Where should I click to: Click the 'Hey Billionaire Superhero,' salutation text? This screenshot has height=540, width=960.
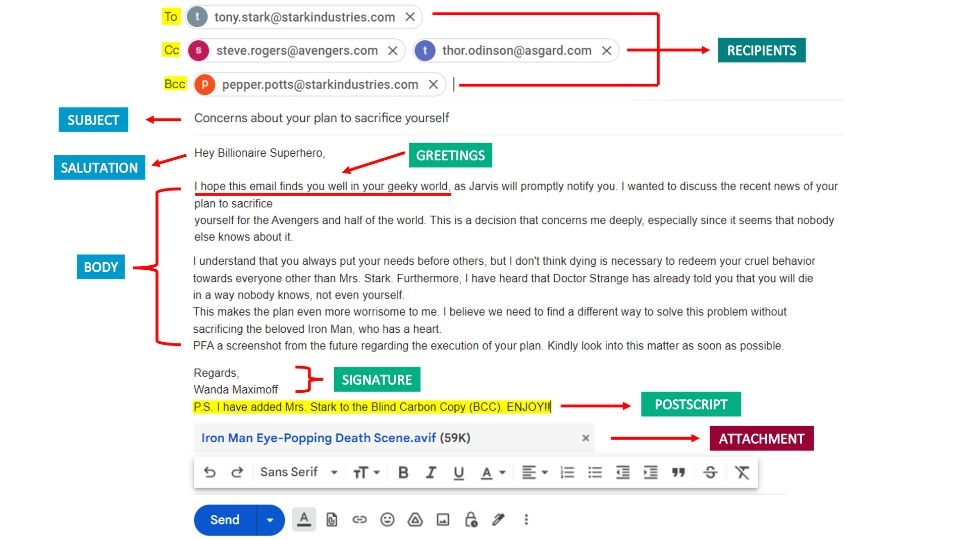(260, 153)
